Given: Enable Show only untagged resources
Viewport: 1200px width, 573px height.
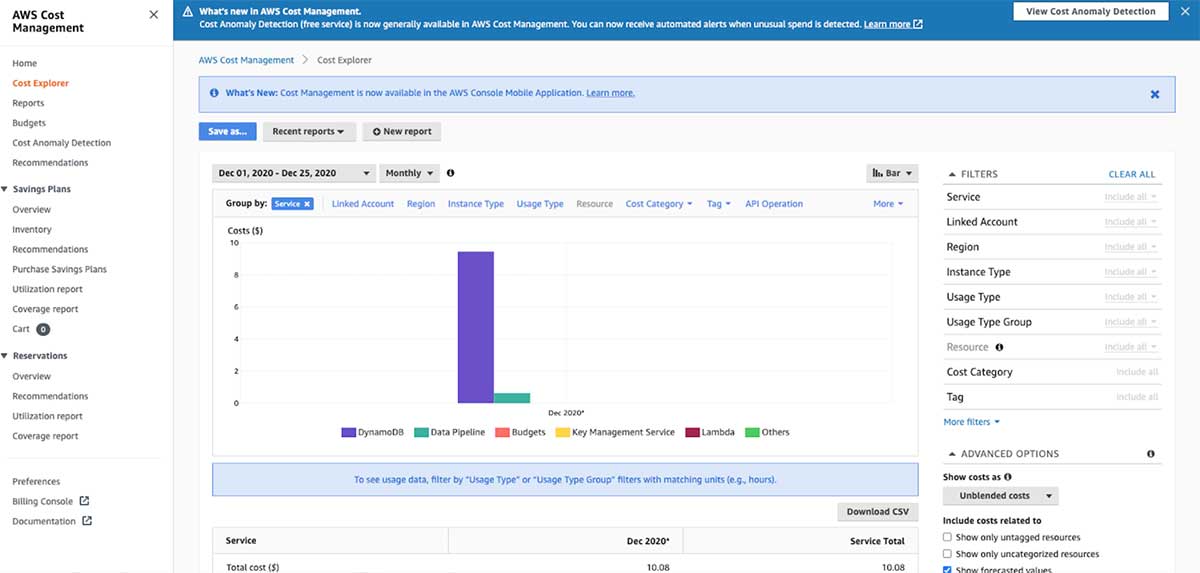Looking at the screenshot, I should pyautogui.click(x=947, y=537).
